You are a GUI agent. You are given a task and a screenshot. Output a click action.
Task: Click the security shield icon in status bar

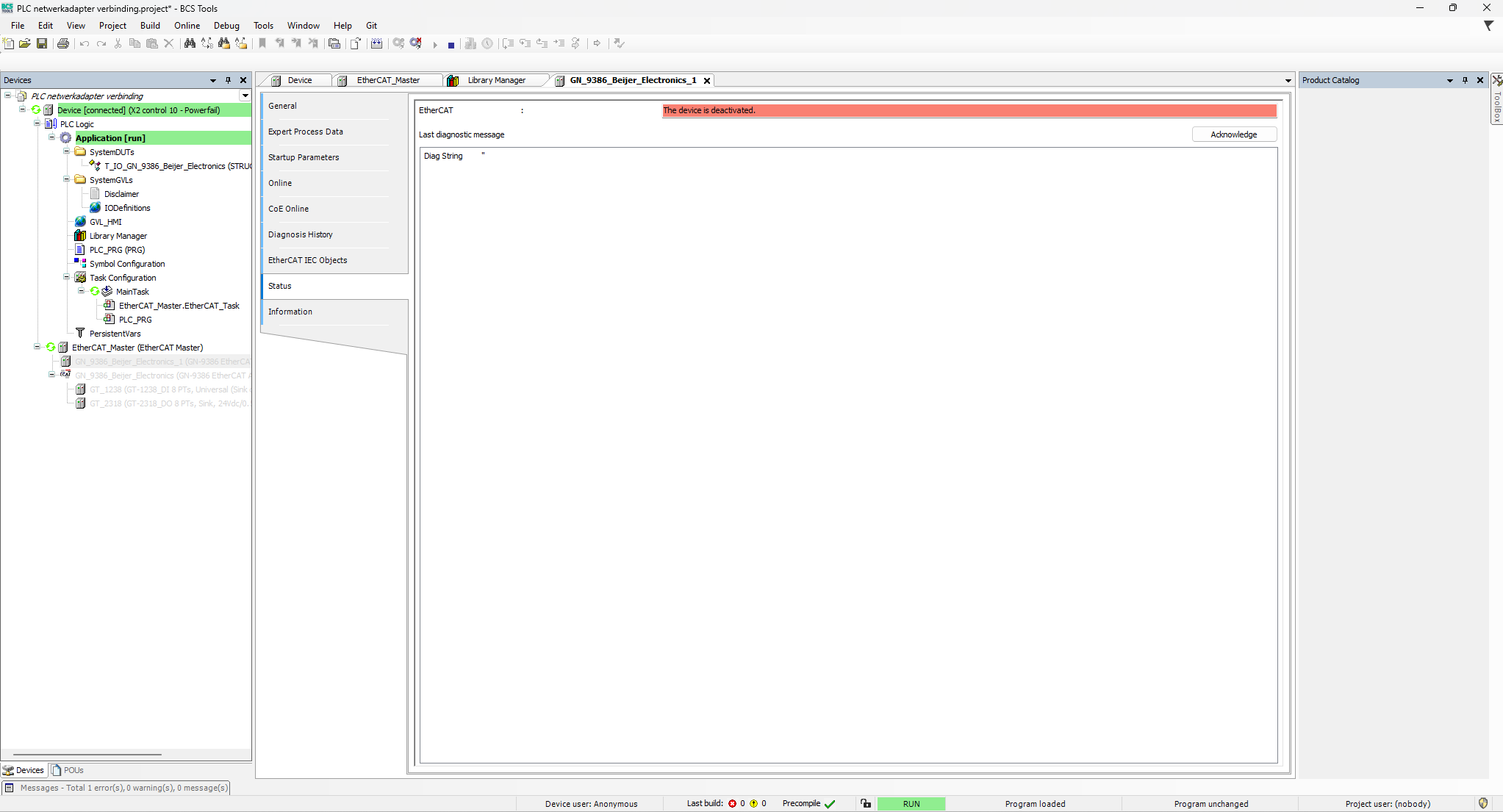tap(1483, 803)
